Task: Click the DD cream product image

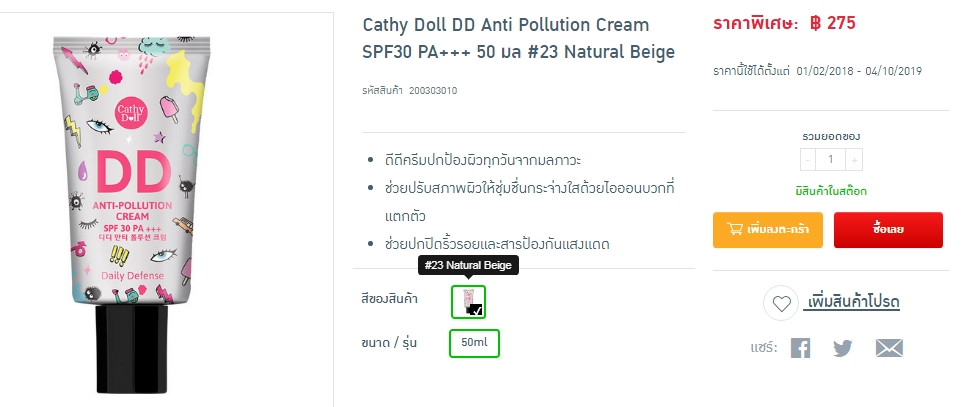Action: point(131,212)
